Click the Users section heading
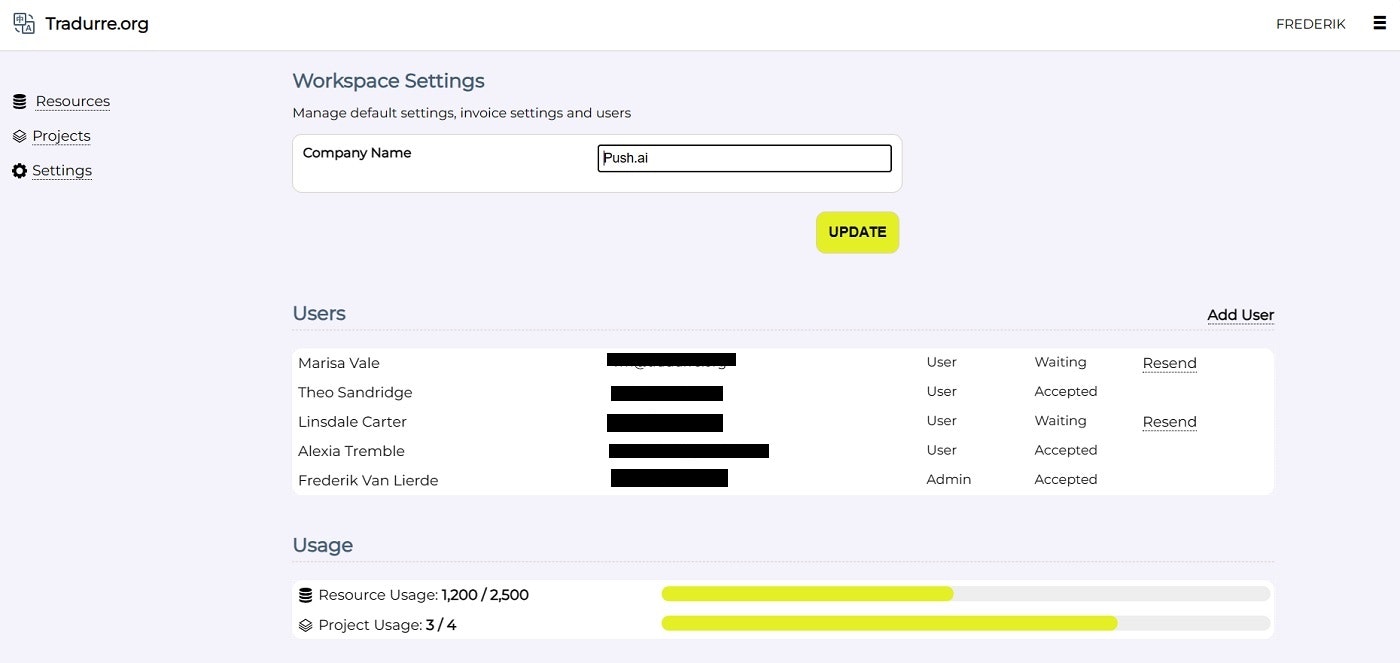The width and height of the screenshot is (1400, 663). pyautogui.click(x=319, y=313)
